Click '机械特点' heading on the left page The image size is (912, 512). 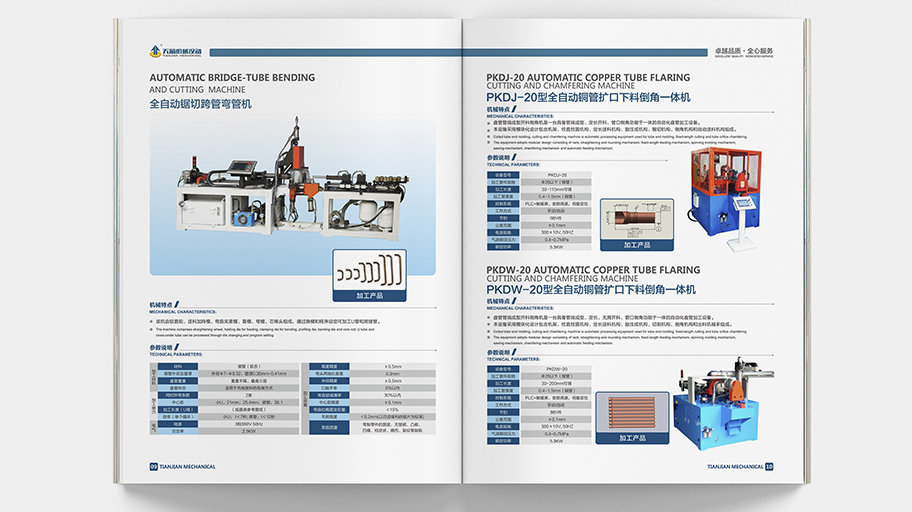pos(161,304)
